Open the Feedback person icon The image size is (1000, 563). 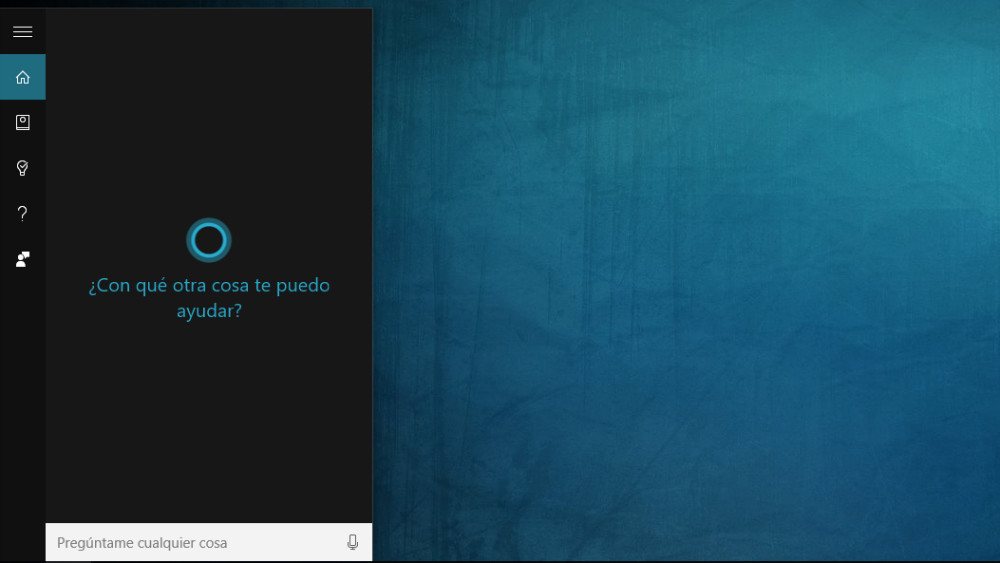(x=22, y=259)
